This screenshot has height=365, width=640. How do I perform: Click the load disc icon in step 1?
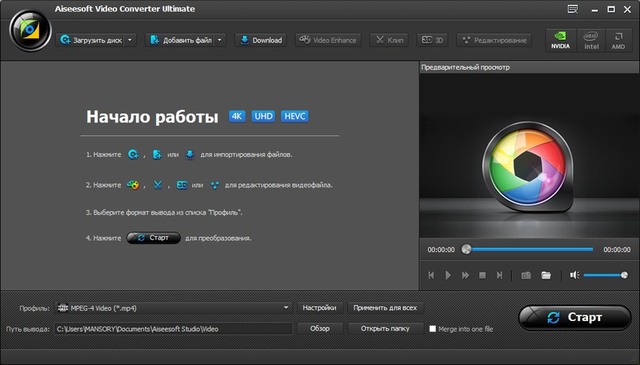133,155
